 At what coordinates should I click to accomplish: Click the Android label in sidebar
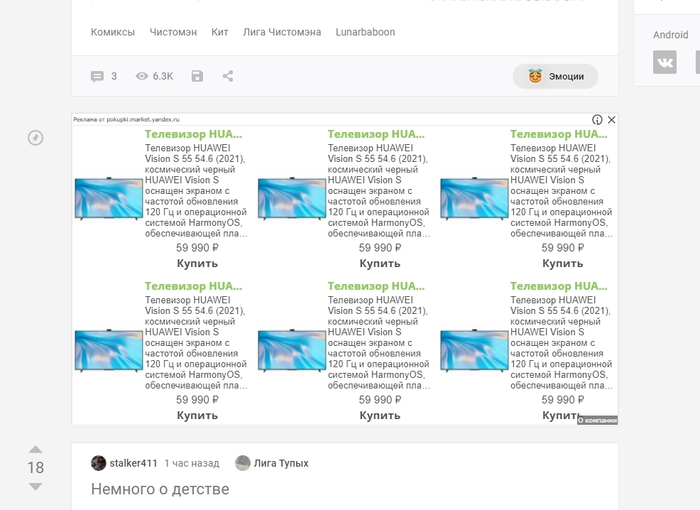pos(670,35)
